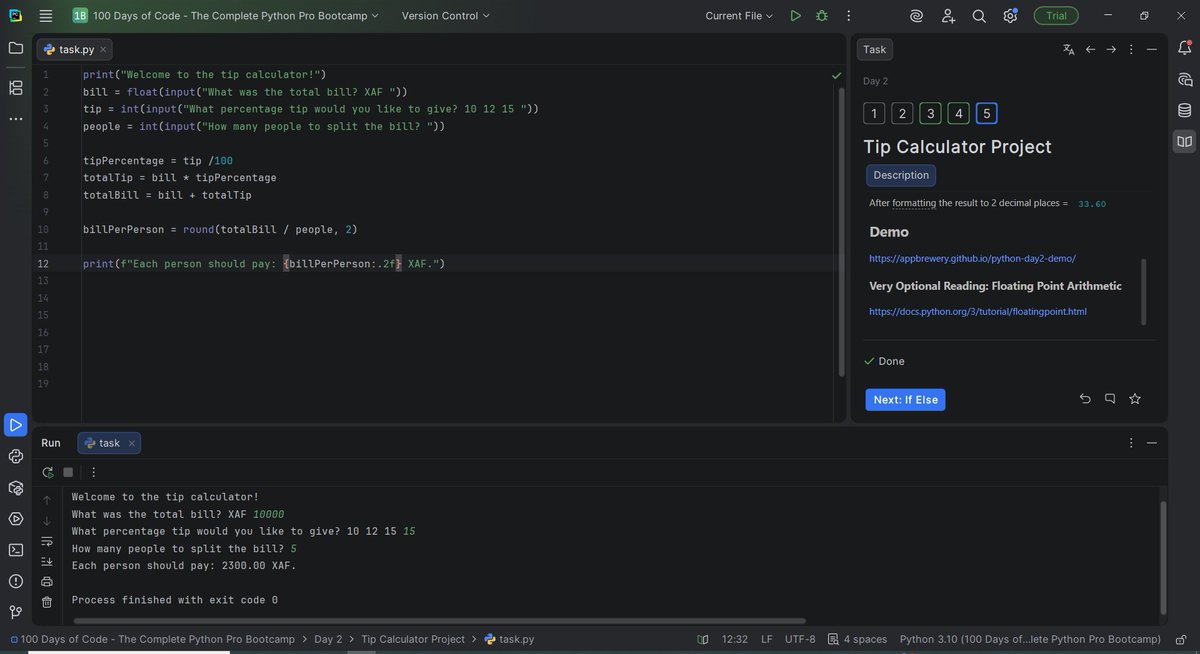
Task: Open Terminal tool window icon
Action: coord(16,549)
